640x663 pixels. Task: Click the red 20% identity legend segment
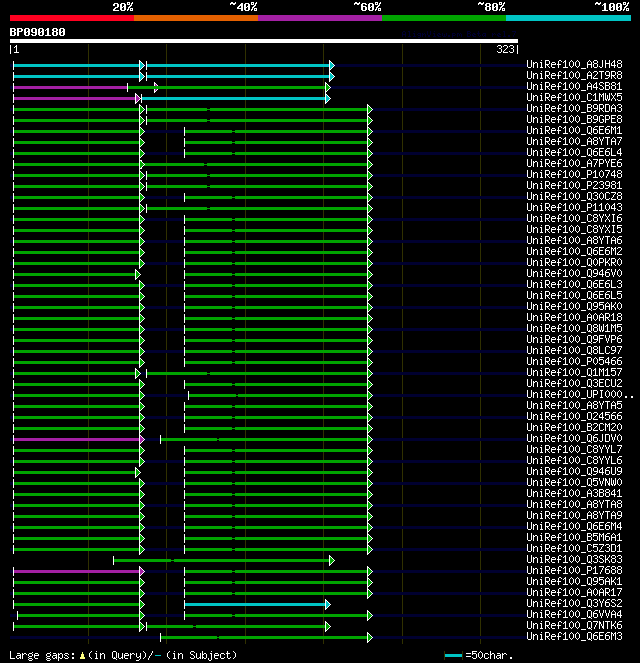point(72,18)
